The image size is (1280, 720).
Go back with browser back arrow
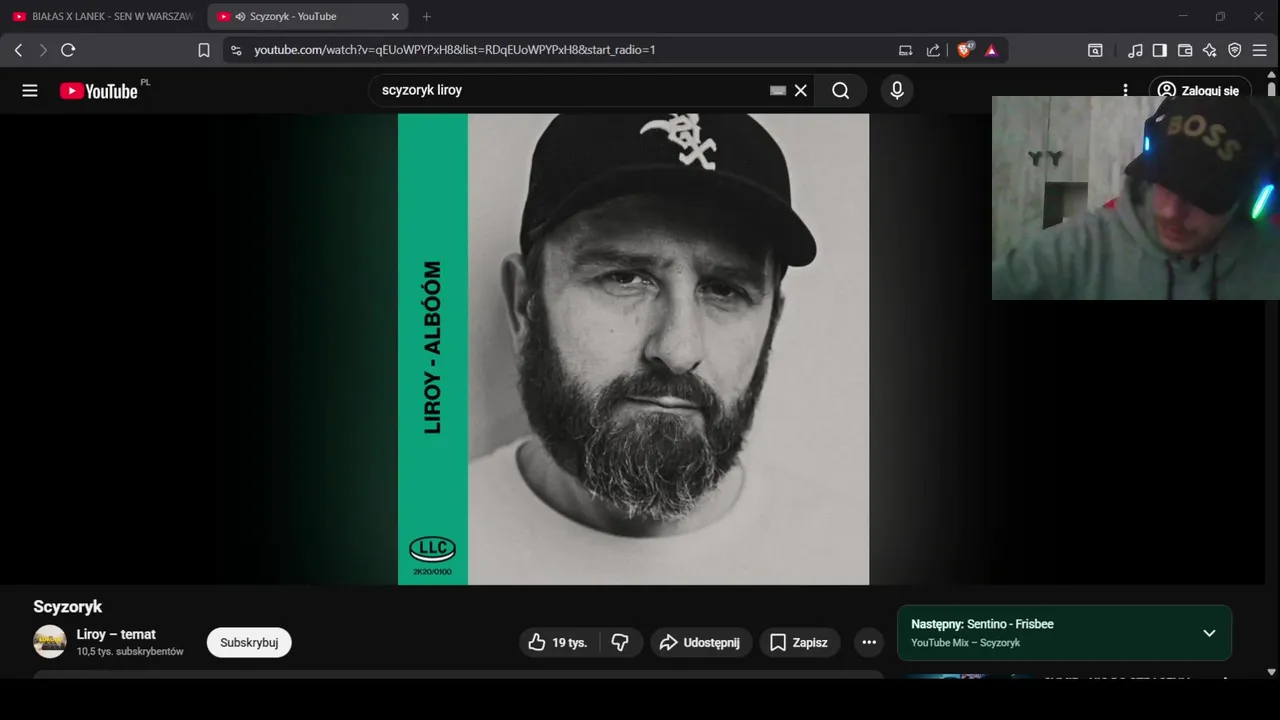[x=18, y=50]
